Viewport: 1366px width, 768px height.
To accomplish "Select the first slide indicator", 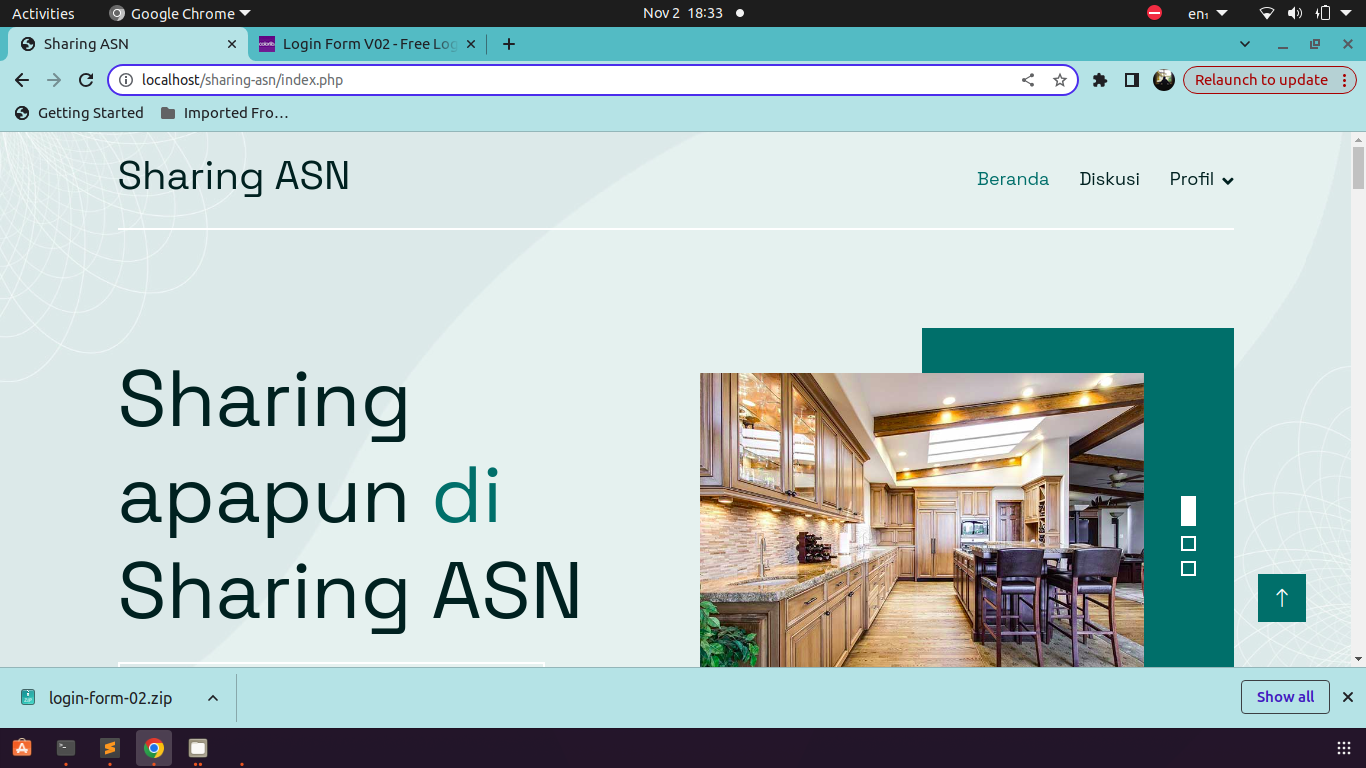I will (x=1188, y=511).
